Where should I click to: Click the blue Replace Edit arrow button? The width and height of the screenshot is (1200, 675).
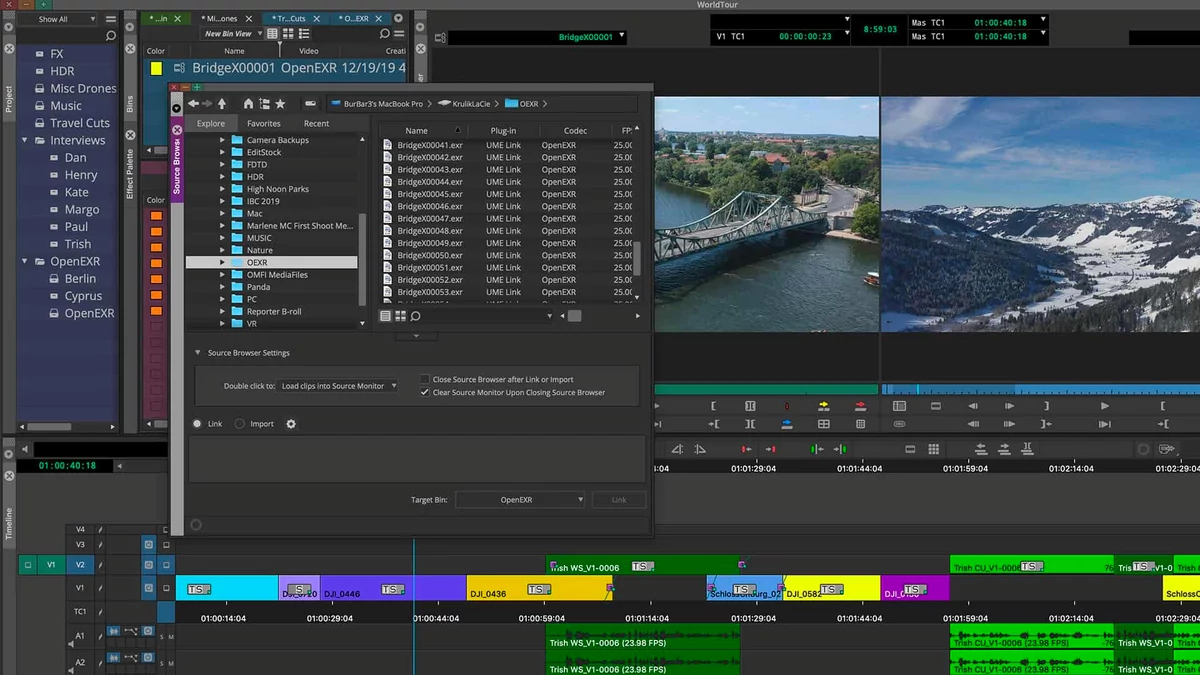(x=787, y=424)
